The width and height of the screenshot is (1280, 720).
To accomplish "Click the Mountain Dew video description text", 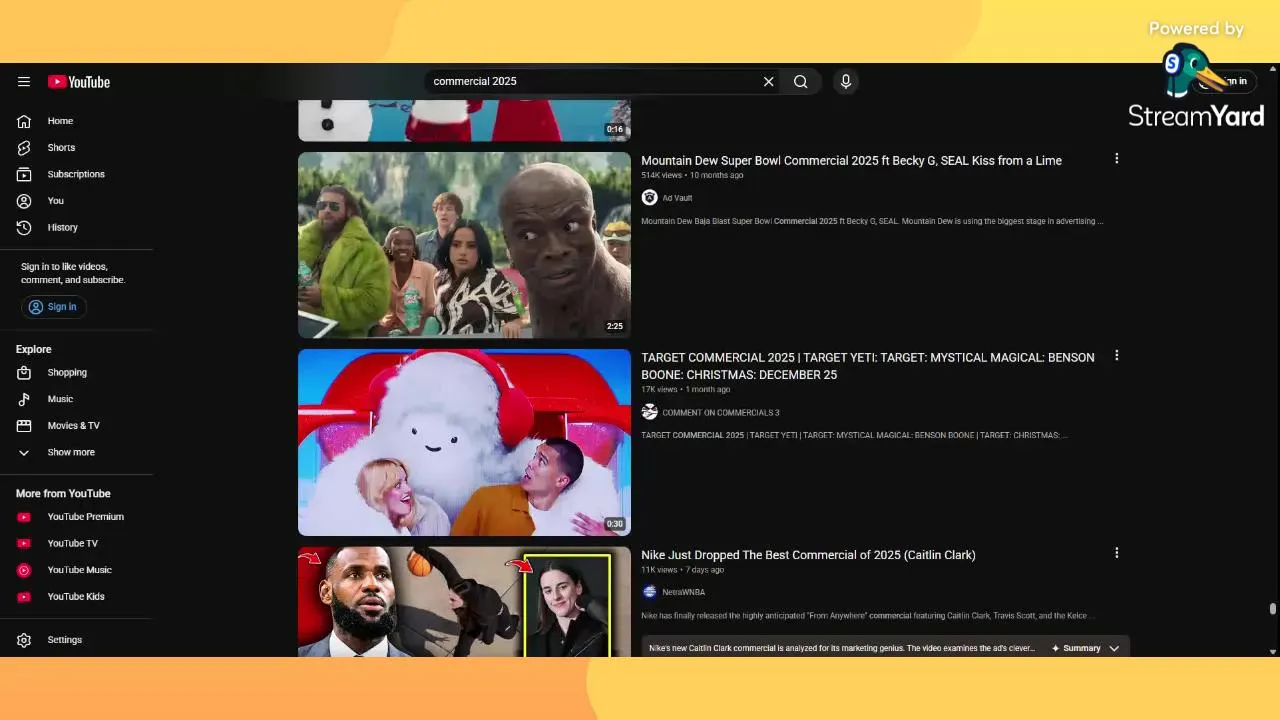I will (872, 221).
